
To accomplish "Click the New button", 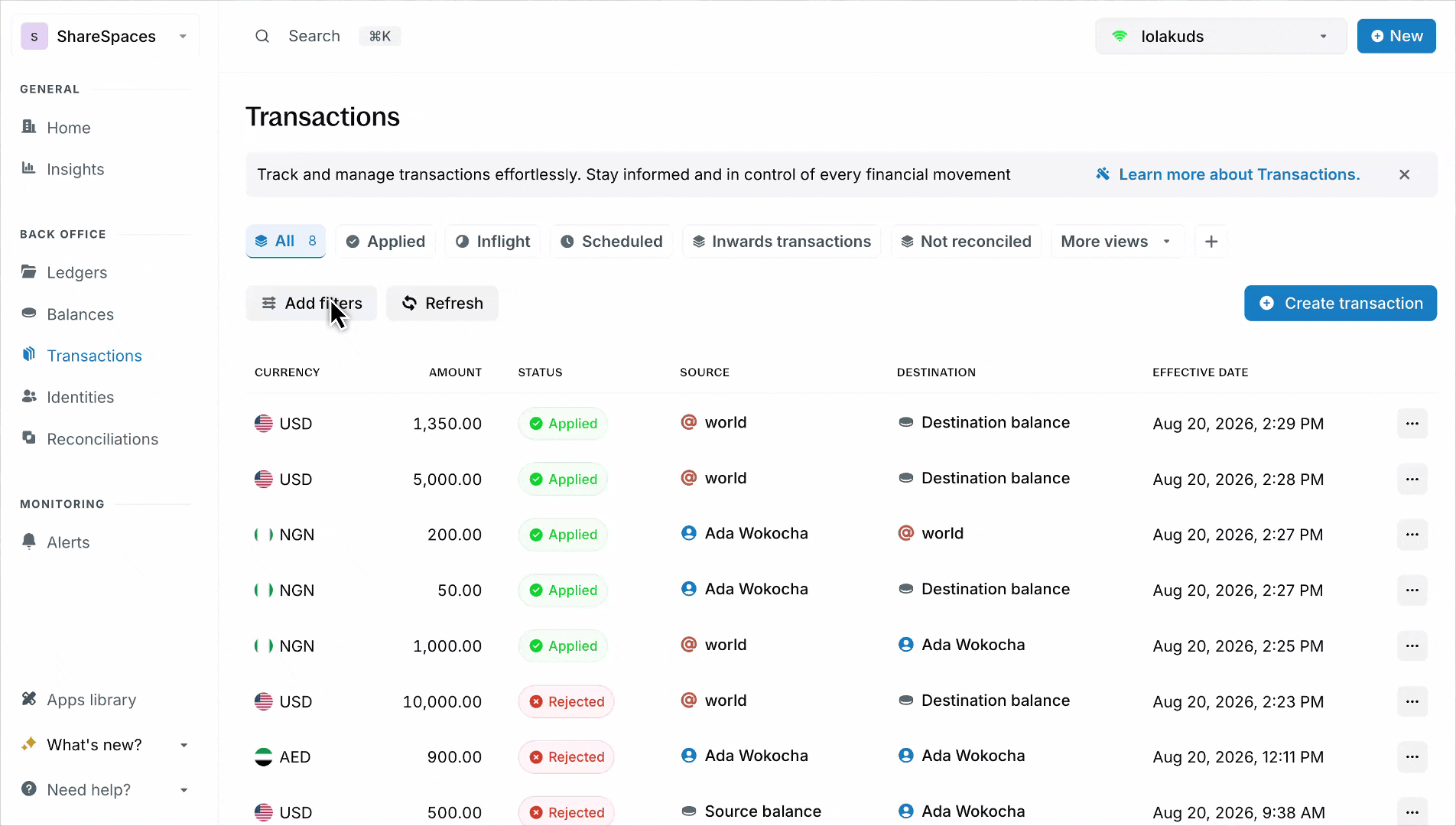I will pos(1396,36).
